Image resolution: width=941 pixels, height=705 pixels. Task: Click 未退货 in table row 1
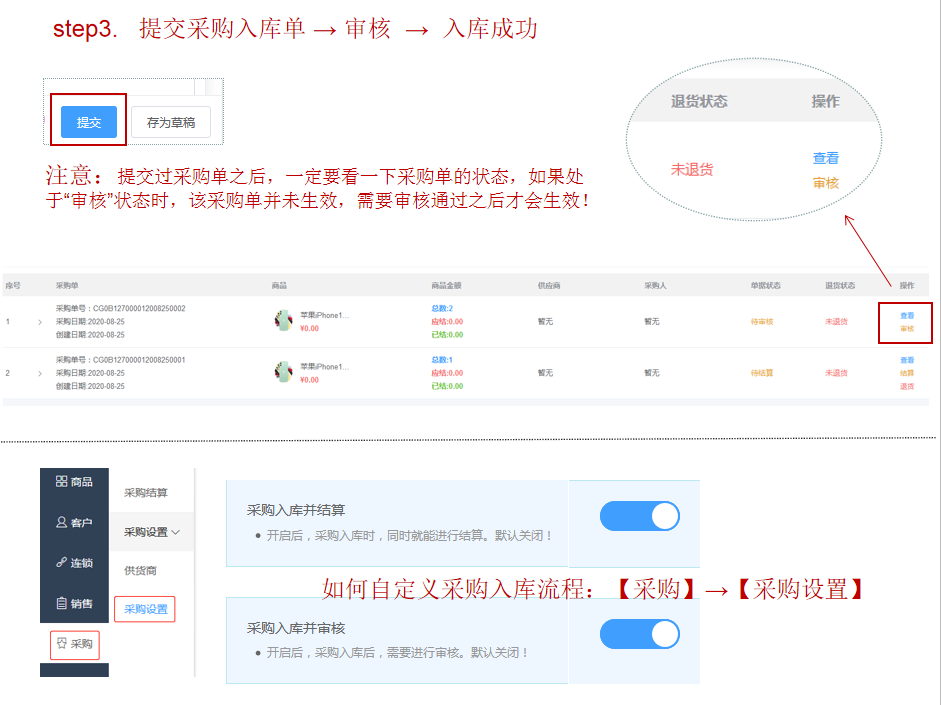coord(836,322)
